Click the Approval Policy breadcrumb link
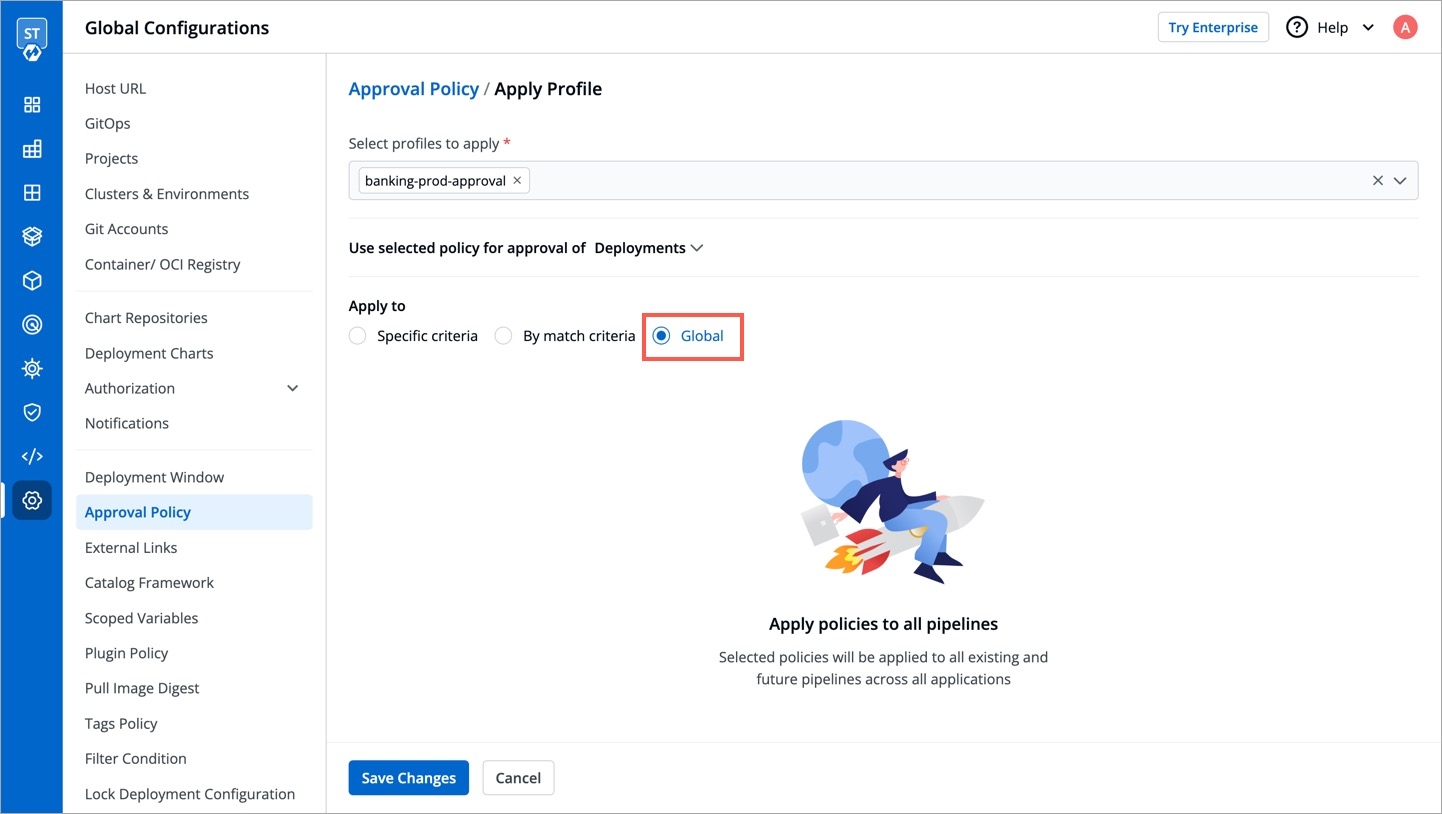 coord(413,89)
